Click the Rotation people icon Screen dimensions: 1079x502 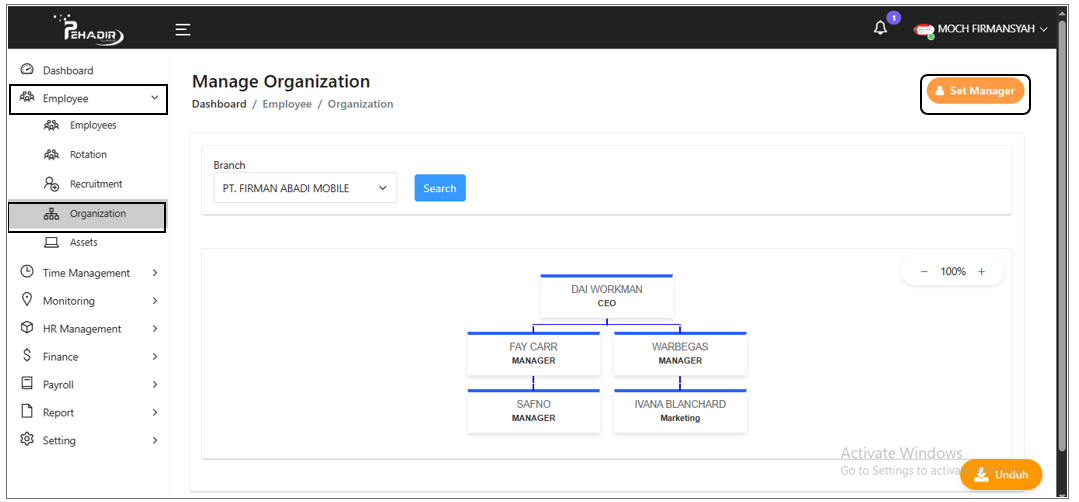[51, 155]
